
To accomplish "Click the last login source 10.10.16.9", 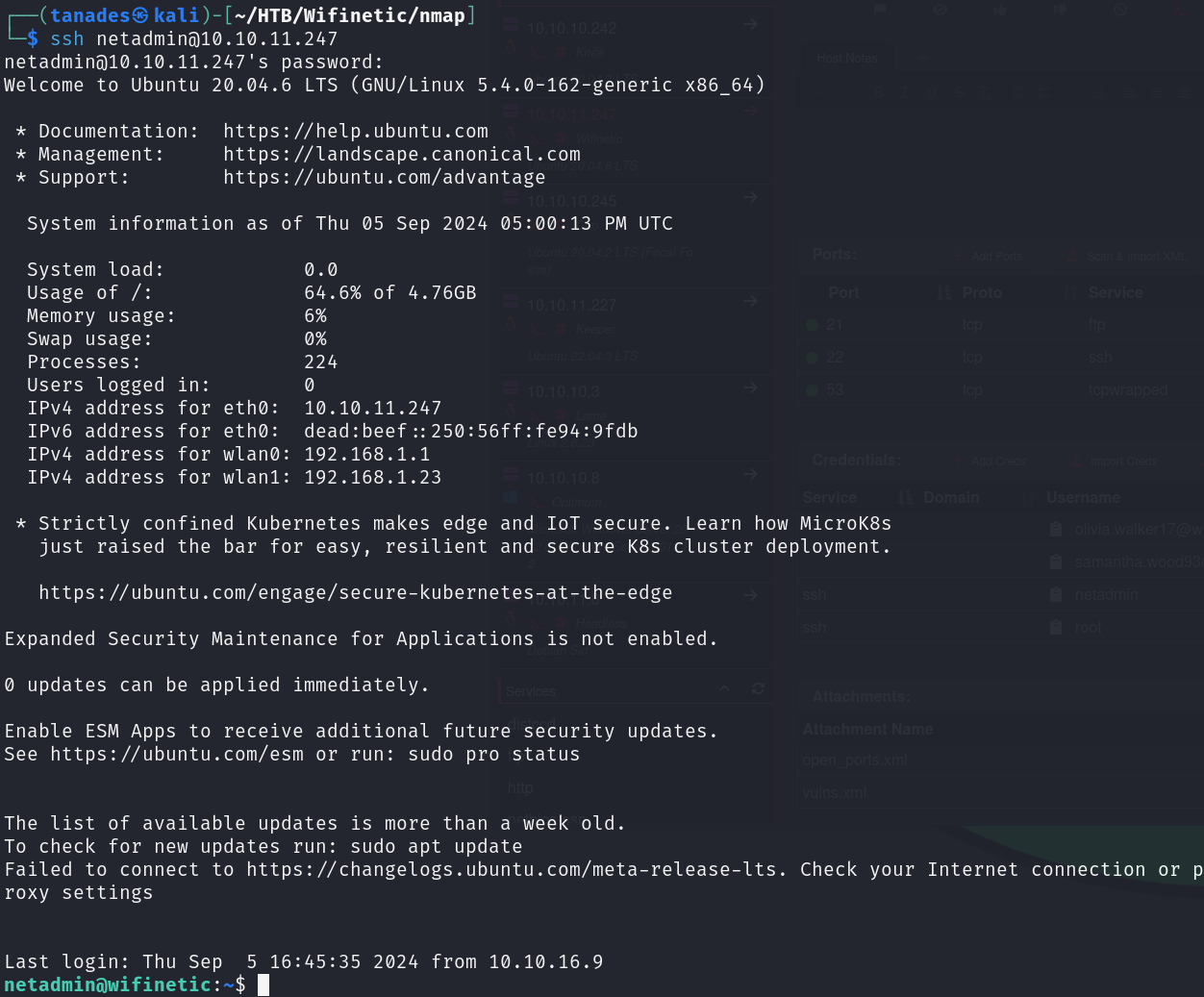I will pos(546,962).
